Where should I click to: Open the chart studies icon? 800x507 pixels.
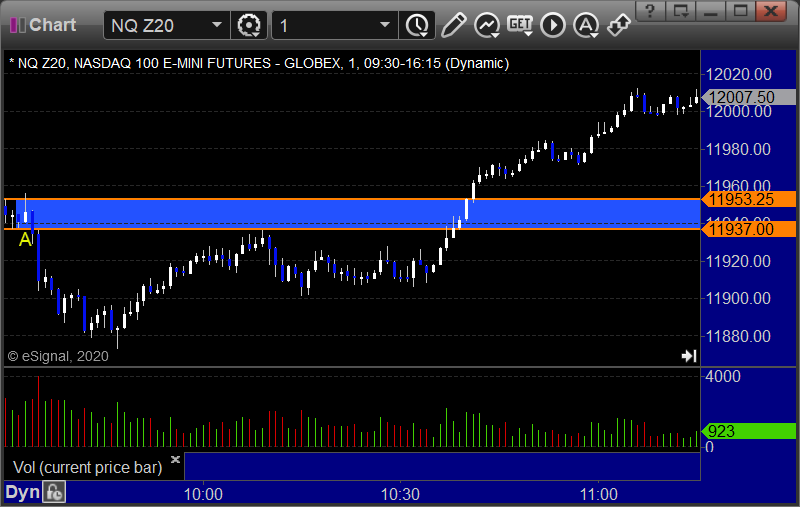click(x=487, y=25)
